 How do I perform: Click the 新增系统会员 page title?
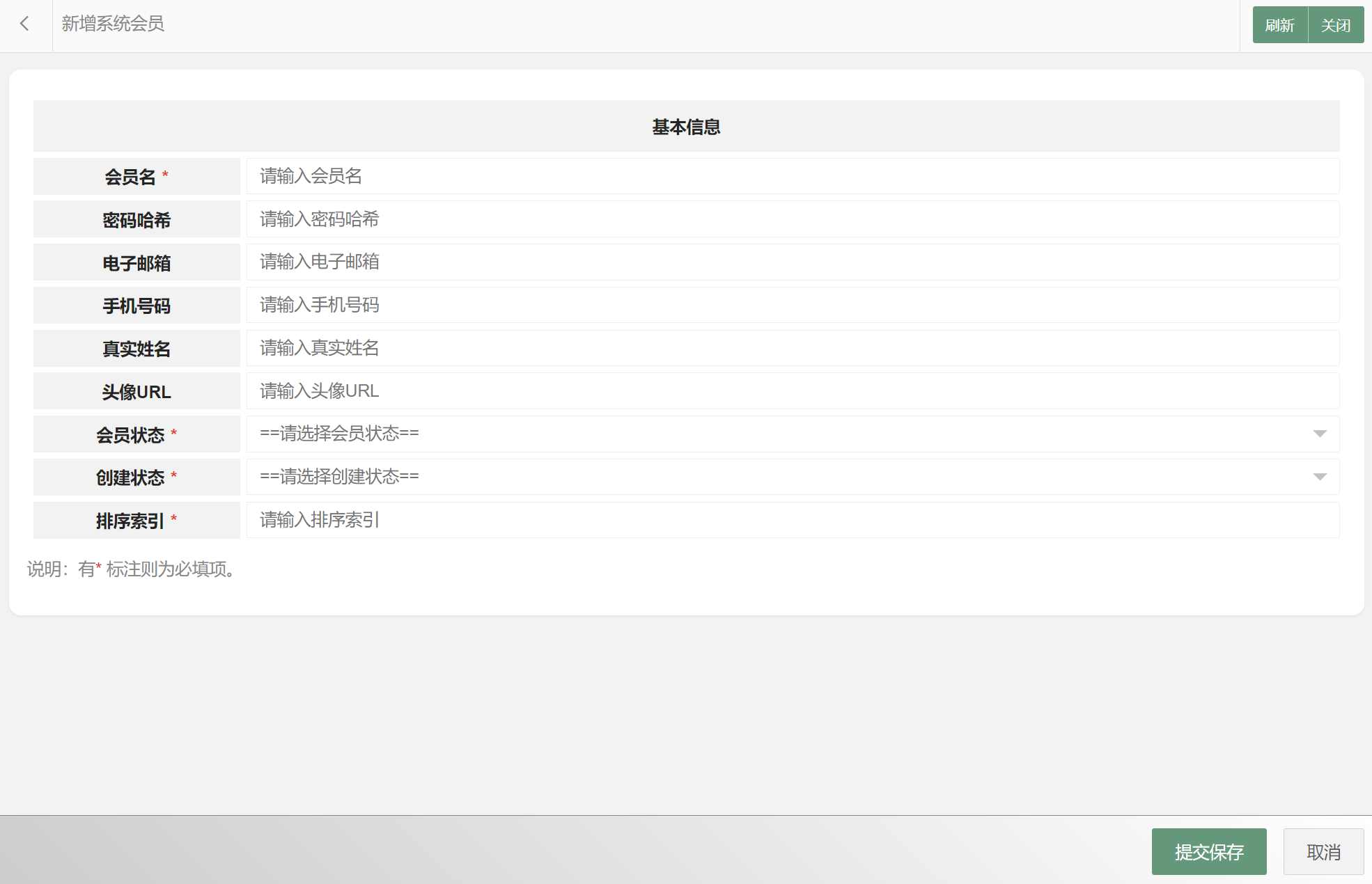click(x=113, y=24)
